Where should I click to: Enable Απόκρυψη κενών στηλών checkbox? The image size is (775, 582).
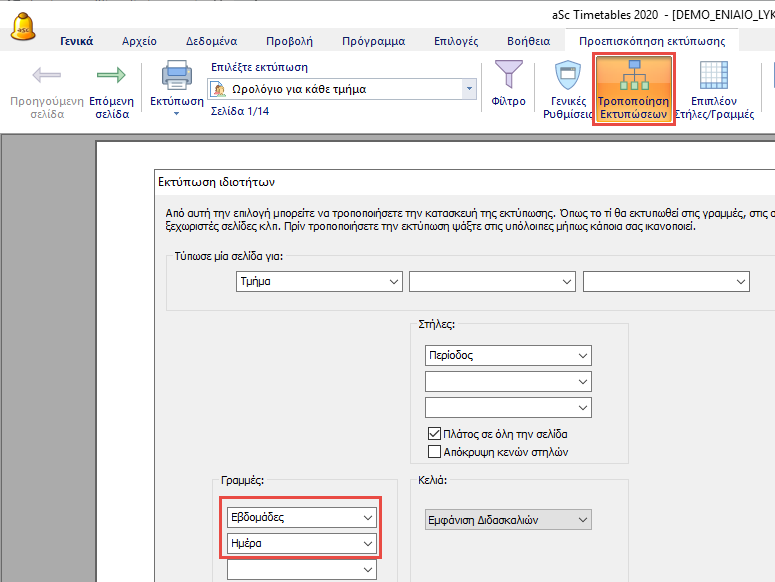click(x=434, y=451)
